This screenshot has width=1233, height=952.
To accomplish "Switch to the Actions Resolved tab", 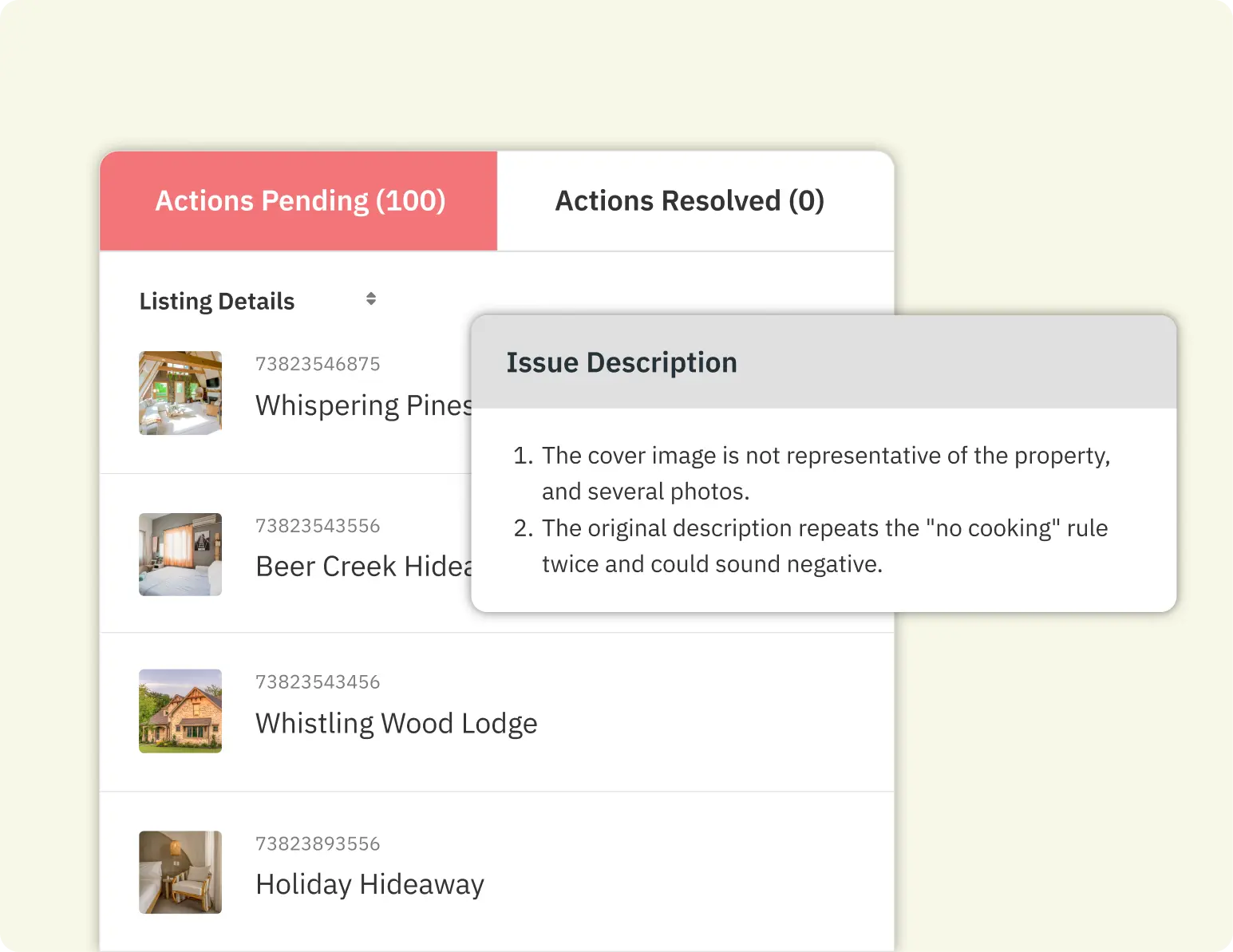I will 689,200.
